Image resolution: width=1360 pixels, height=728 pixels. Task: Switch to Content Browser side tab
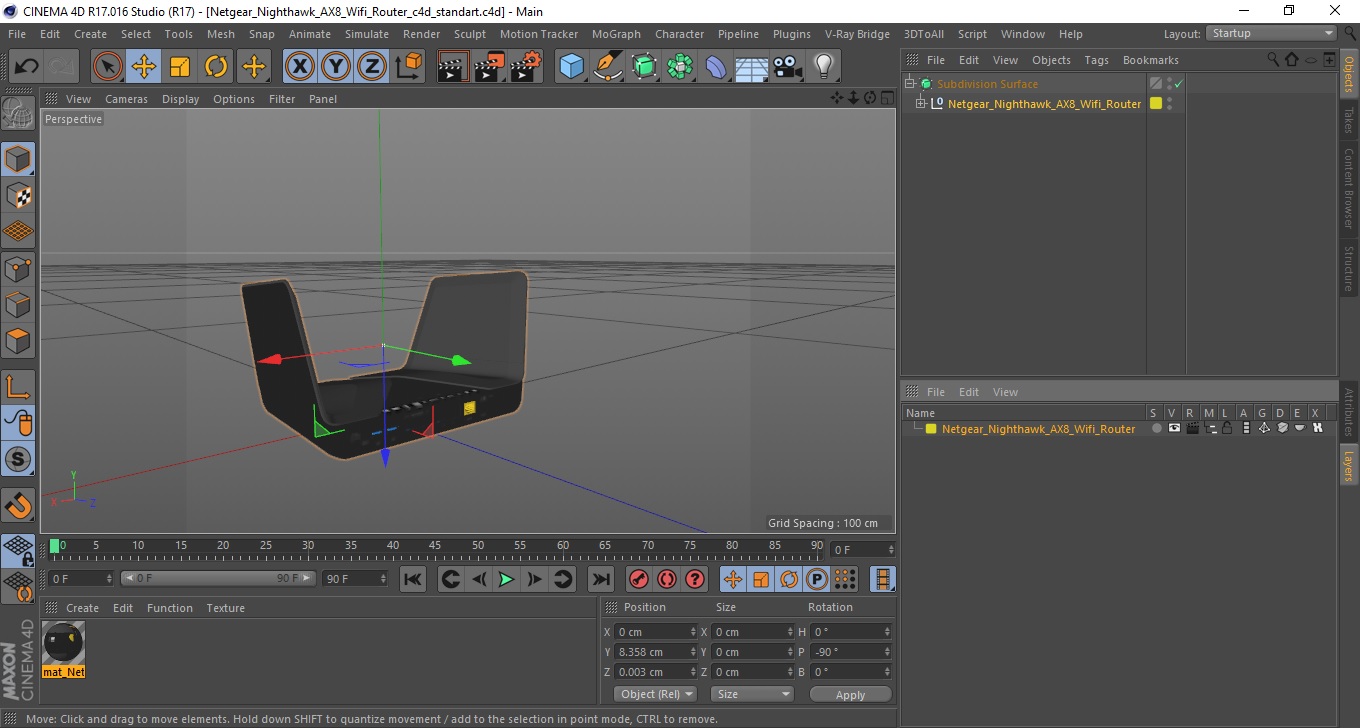[x=1349, y=188]
